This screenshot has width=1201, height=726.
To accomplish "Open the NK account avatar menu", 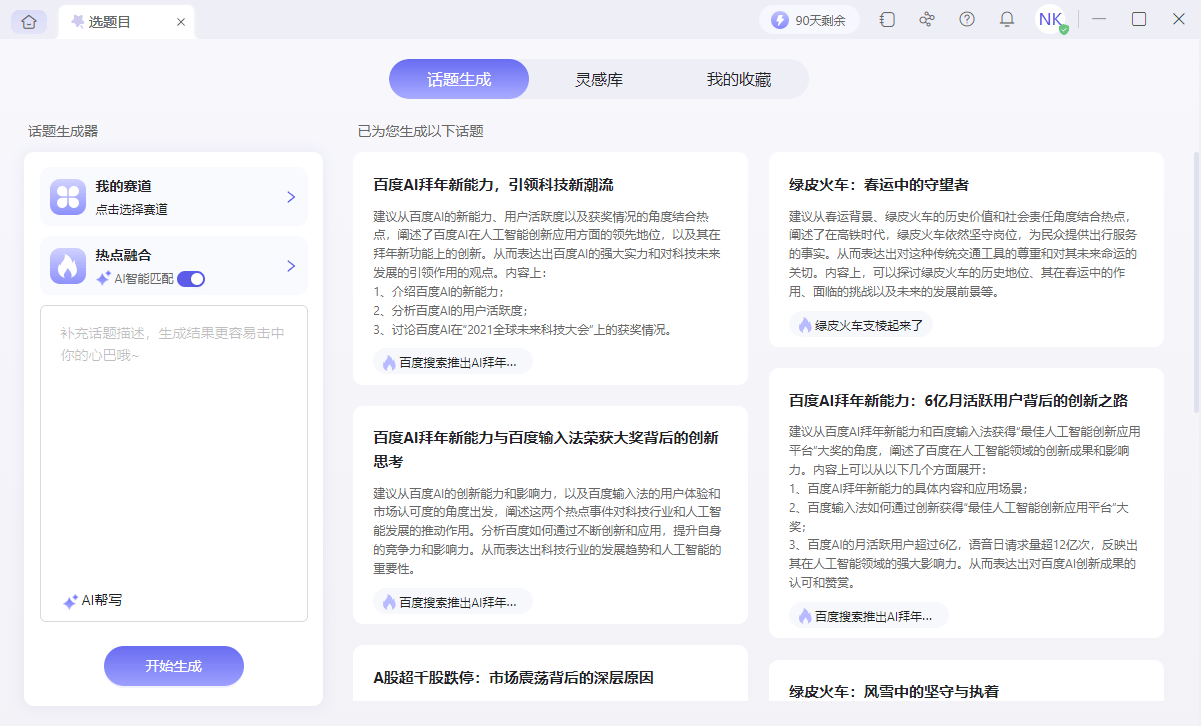I will (x=1049, y=19).
